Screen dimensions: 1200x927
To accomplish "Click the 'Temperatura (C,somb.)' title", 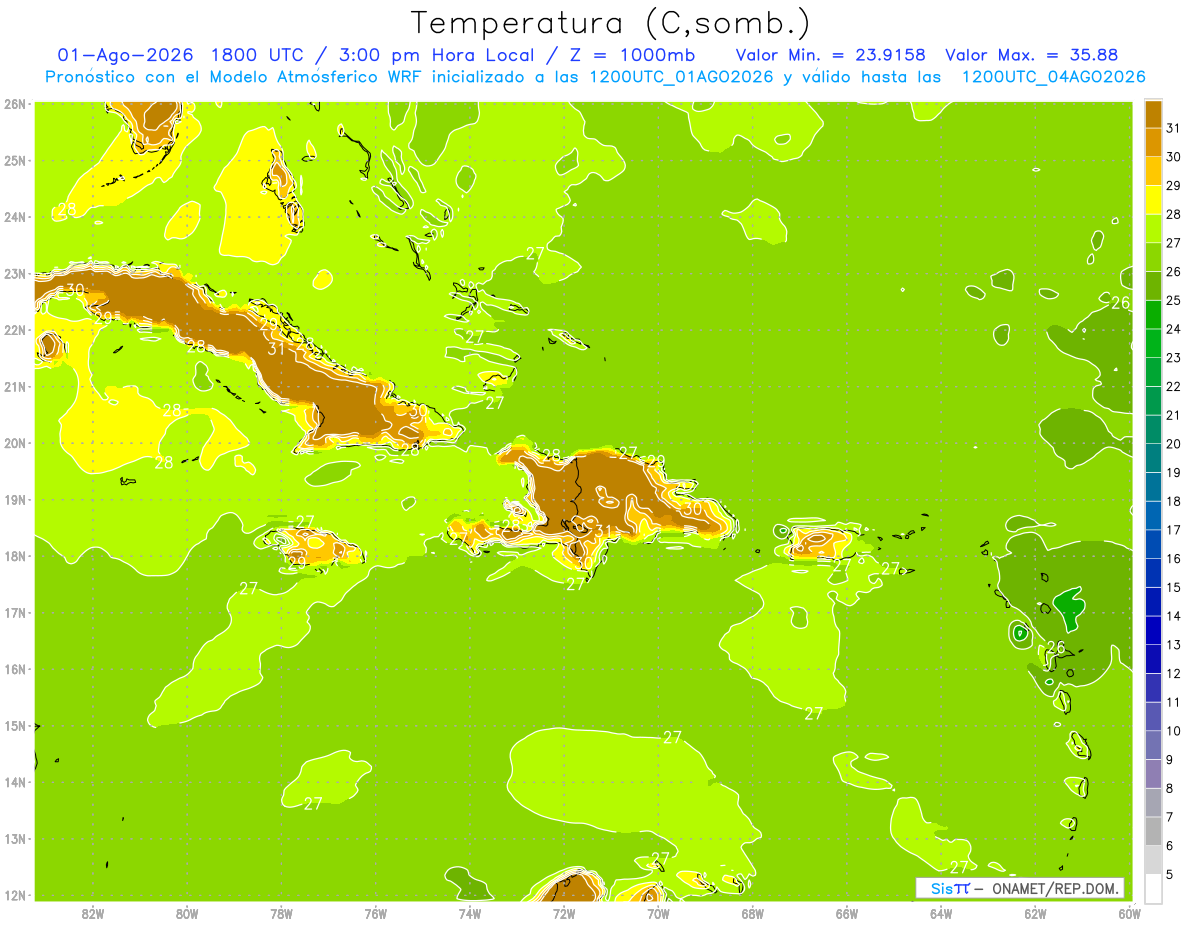I will pos(611,23).
